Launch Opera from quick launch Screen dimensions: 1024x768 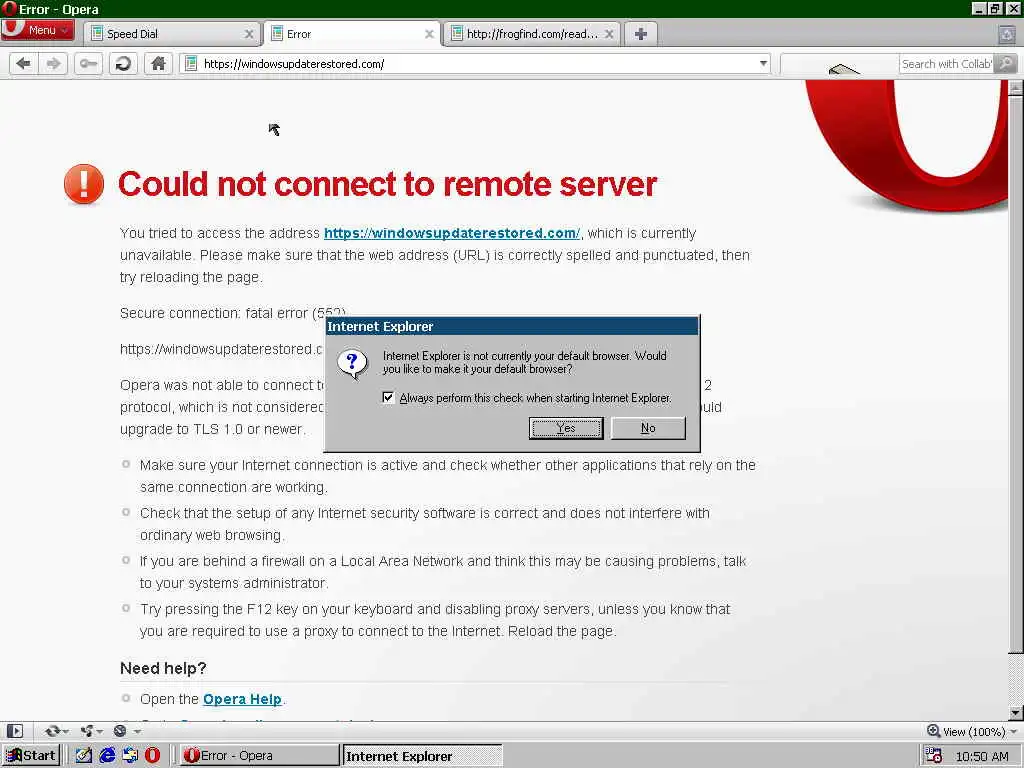click(x=152, y=756)
